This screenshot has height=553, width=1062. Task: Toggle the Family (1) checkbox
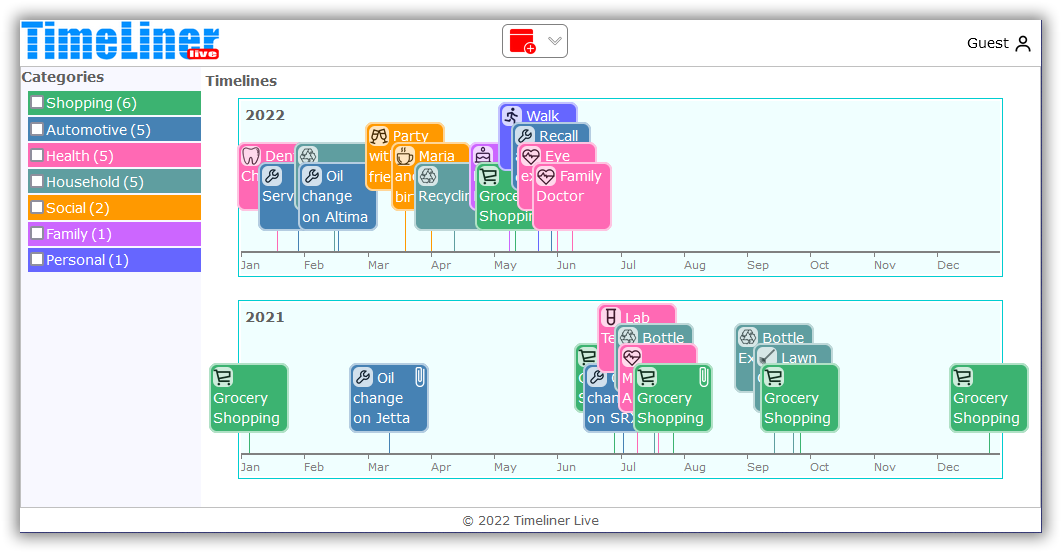point(37,233)
